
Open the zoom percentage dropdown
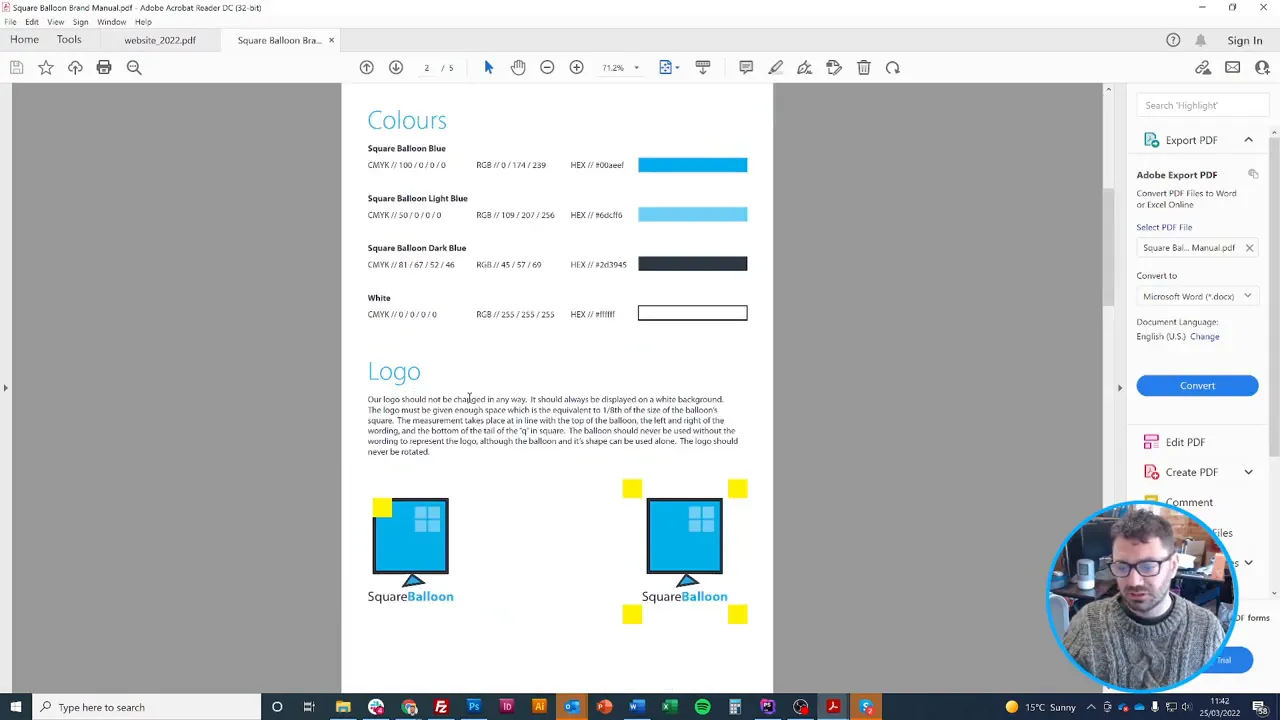(635, 67)
